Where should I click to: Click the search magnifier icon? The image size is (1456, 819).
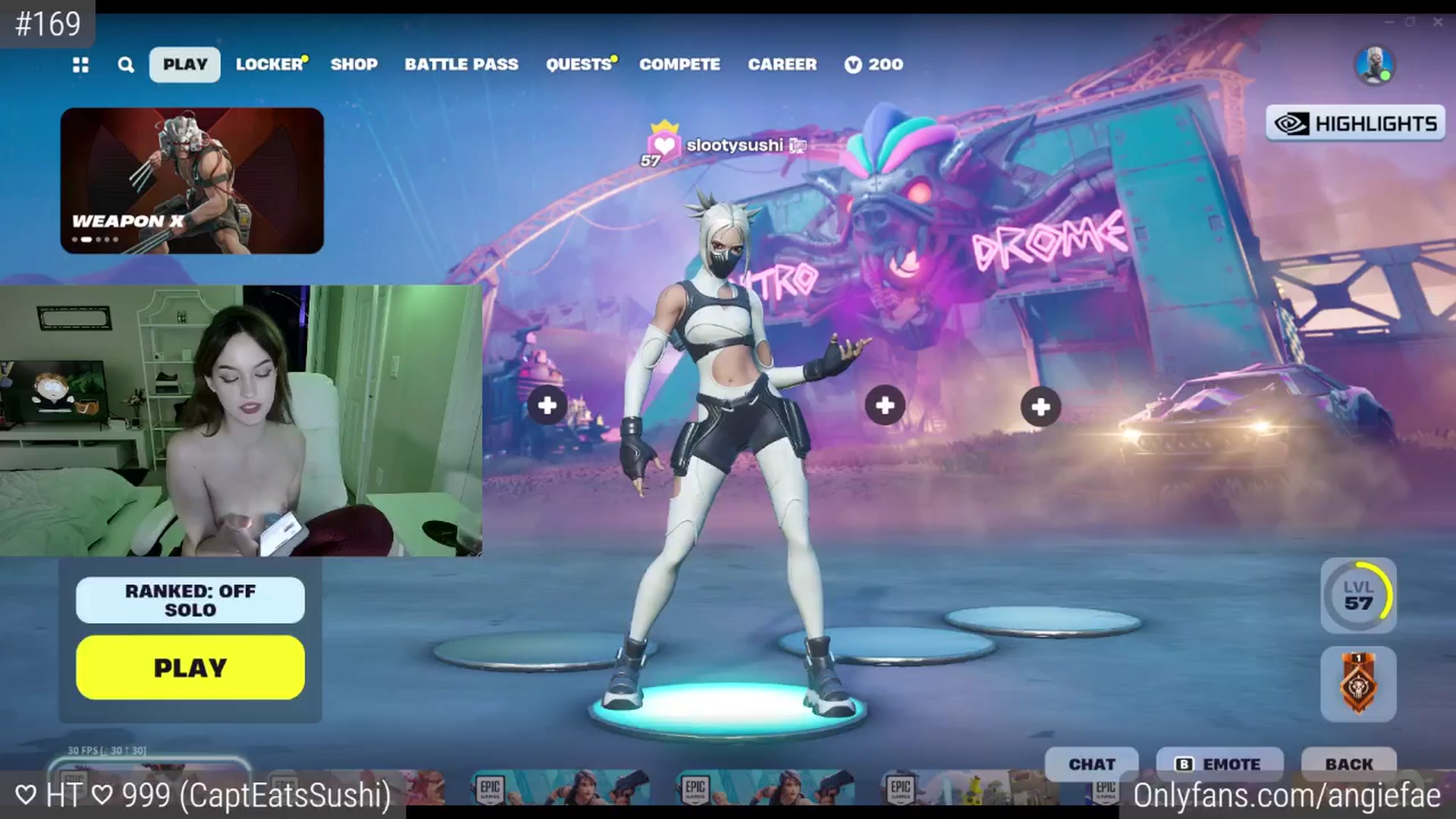126,64
